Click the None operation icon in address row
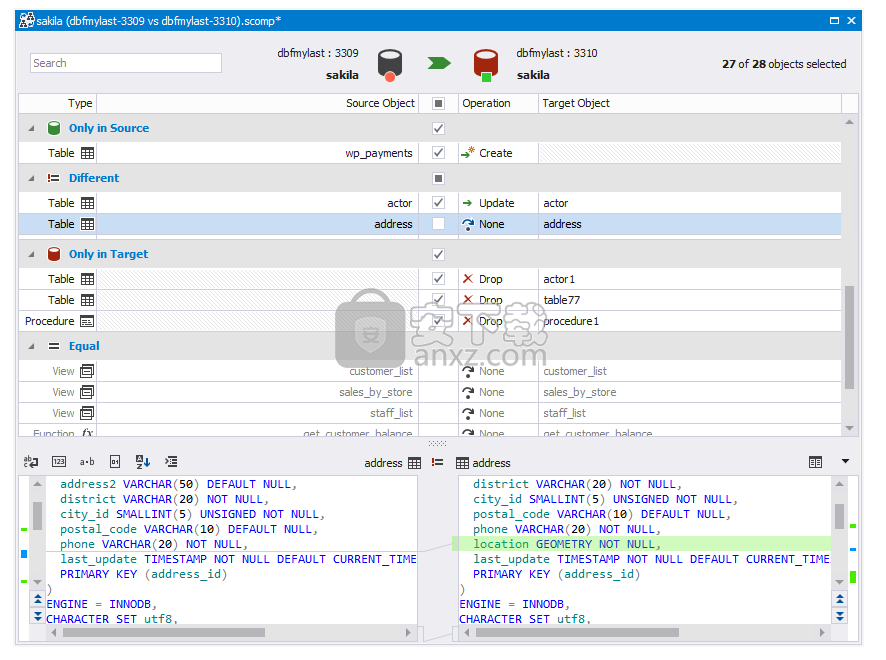This screenshot has width=886, height=660. coord(468,224)
